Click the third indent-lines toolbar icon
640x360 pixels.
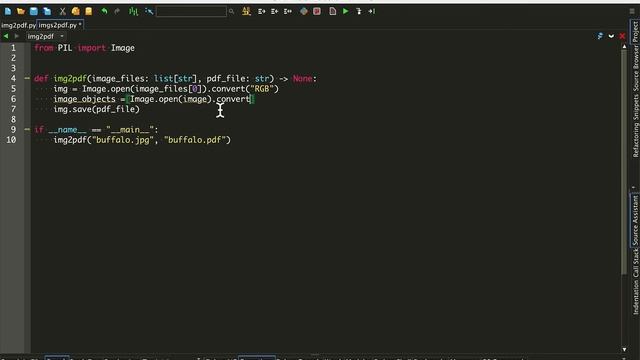tap(288, 11)
